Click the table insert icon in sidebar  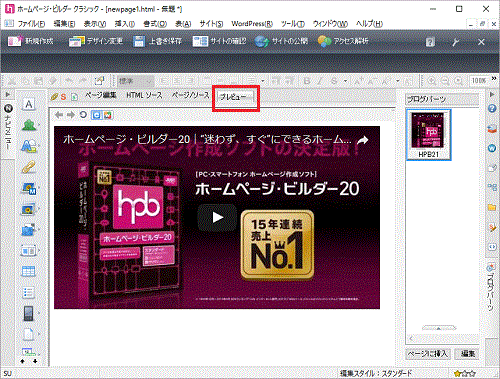click(x=28, y=271)
